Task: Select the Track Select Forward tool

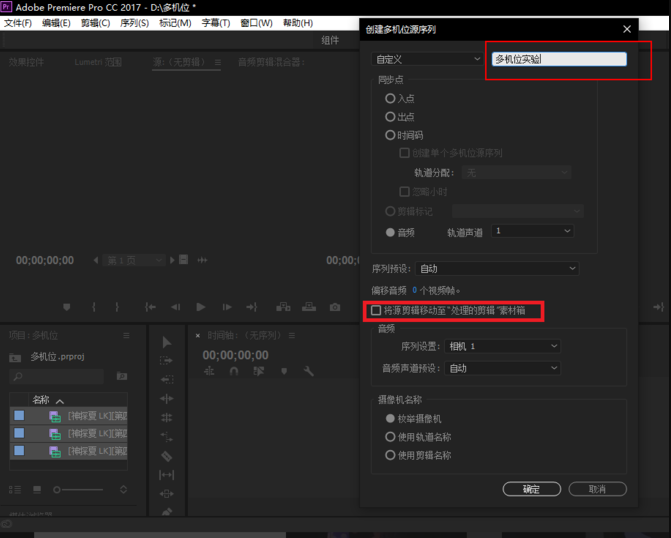Action: [x=166, y=360]
